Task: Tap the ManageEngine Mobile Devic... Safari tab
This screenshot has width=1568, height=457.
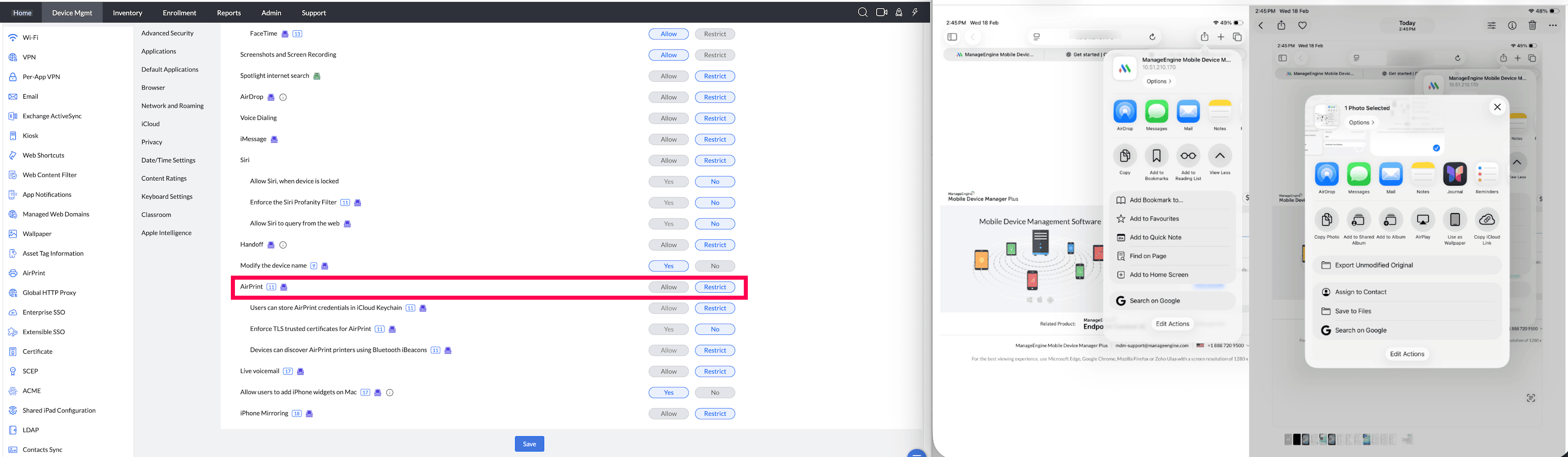Action: tap(994, 55)
